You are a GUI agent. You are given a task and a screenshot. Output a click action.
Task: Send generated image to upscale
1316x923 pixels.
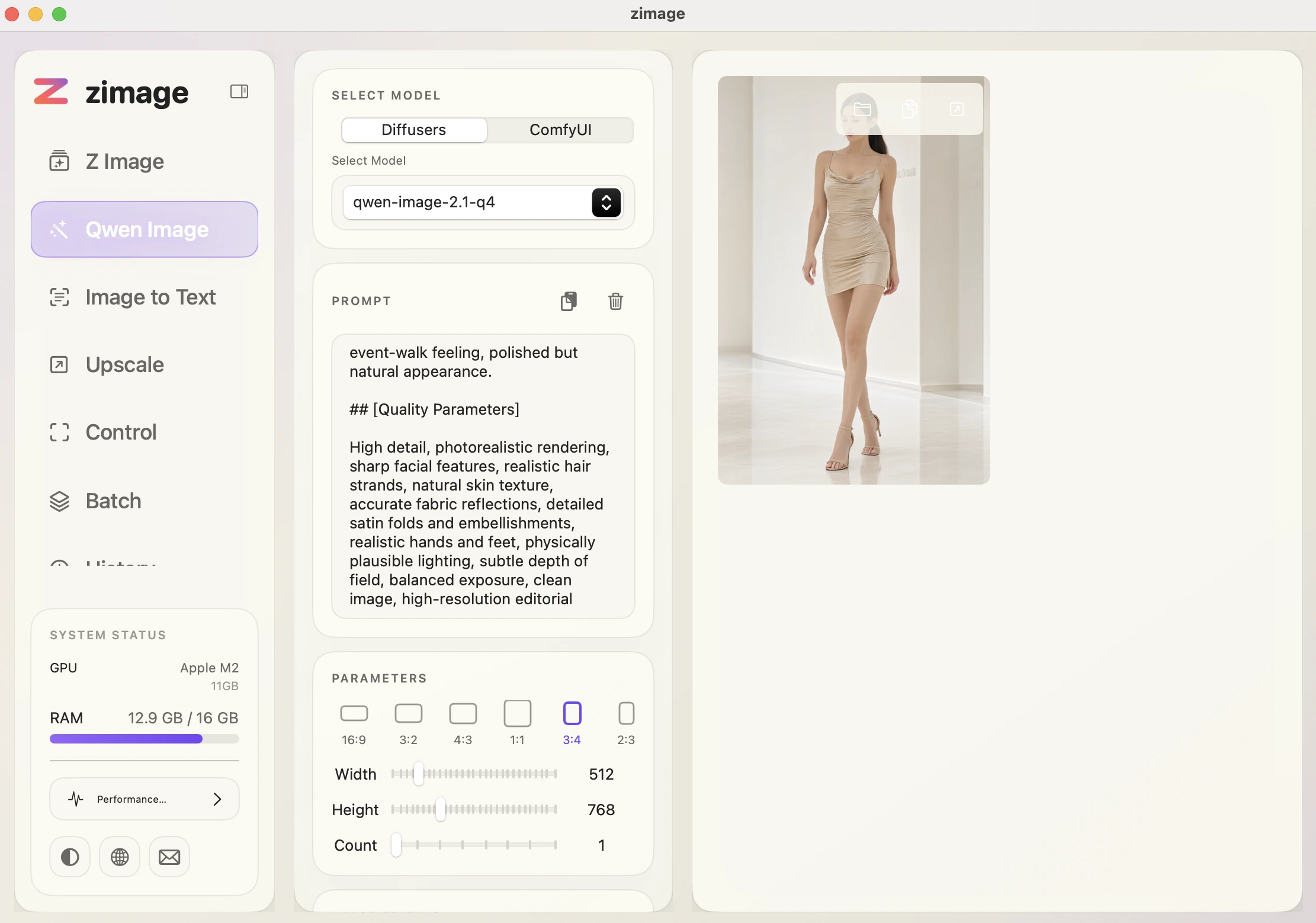pyautogui.click(x=957, y=109)
